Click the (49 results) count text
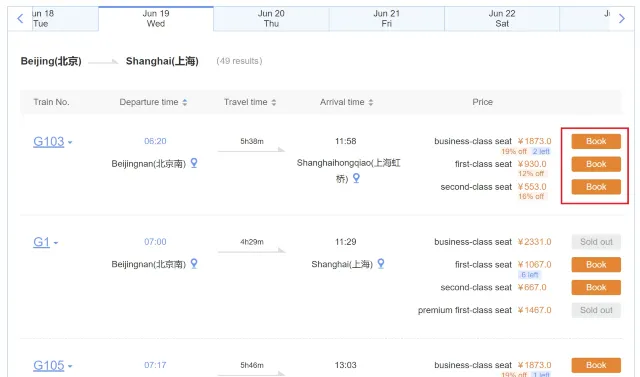 click(239, 61)
